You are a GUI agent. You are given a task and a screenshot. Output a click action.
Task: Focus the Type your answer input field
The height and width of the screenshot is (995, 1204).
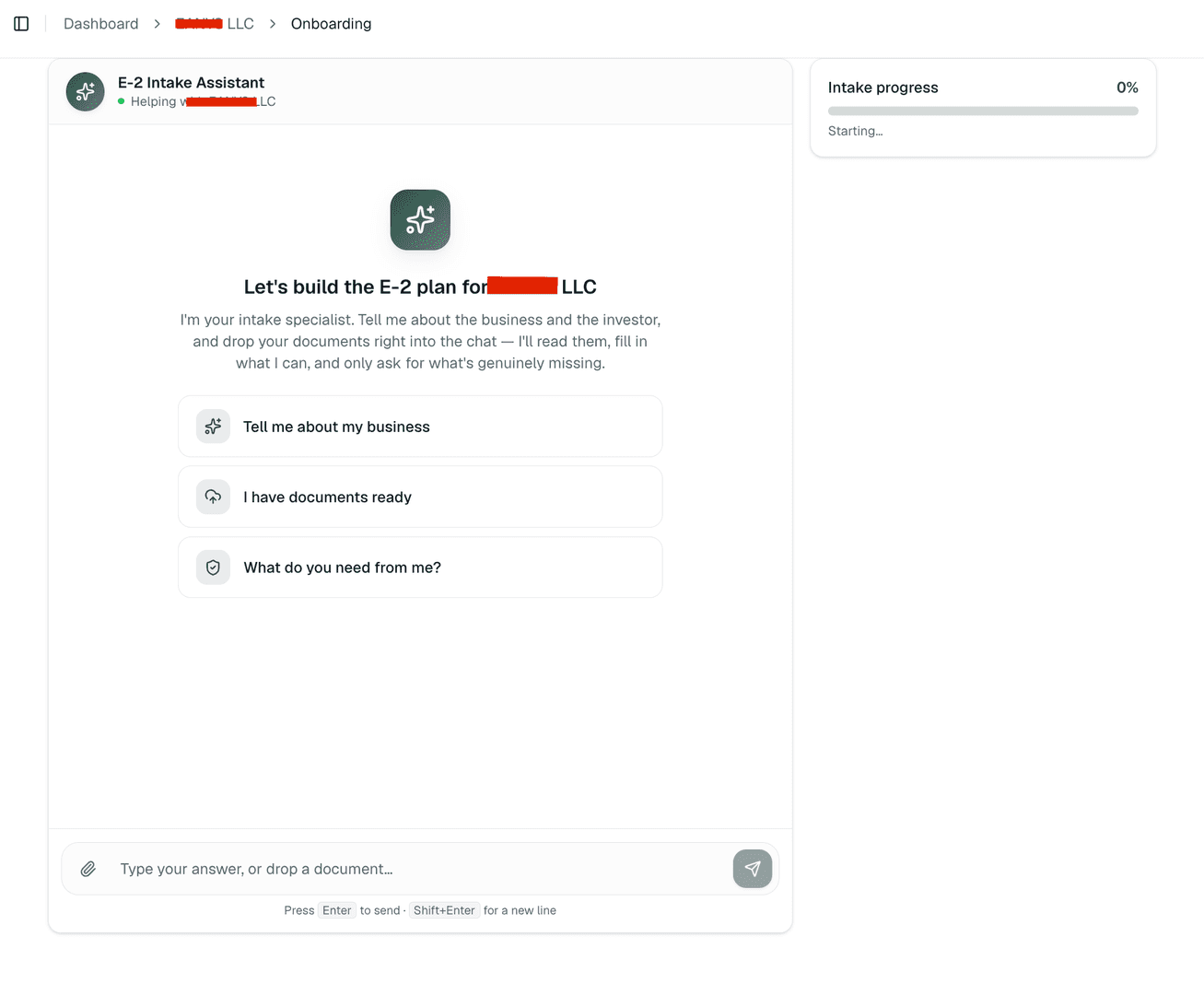419,869
